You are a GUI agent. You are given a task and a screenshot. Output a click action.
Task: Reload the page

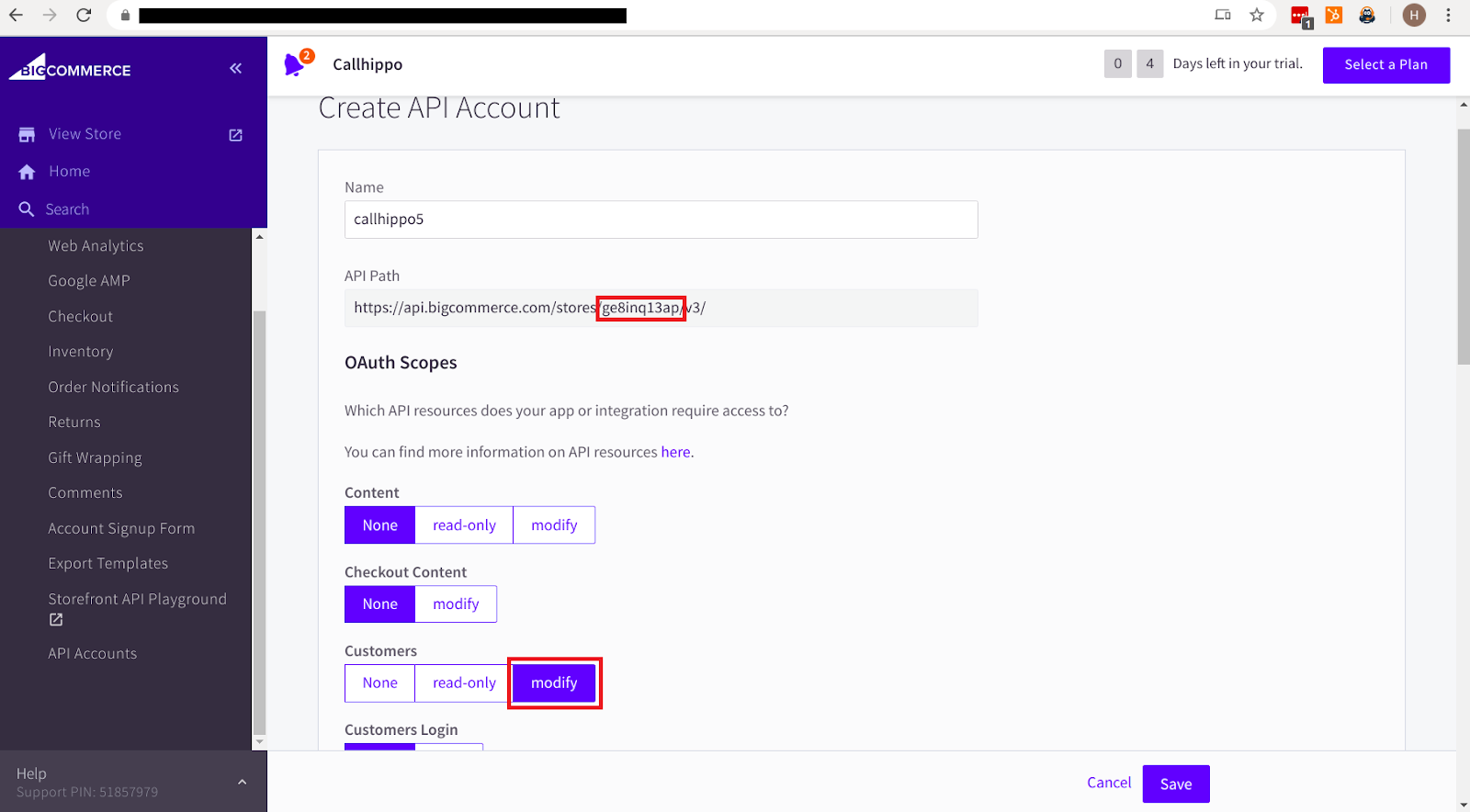(x=84, y=15)
